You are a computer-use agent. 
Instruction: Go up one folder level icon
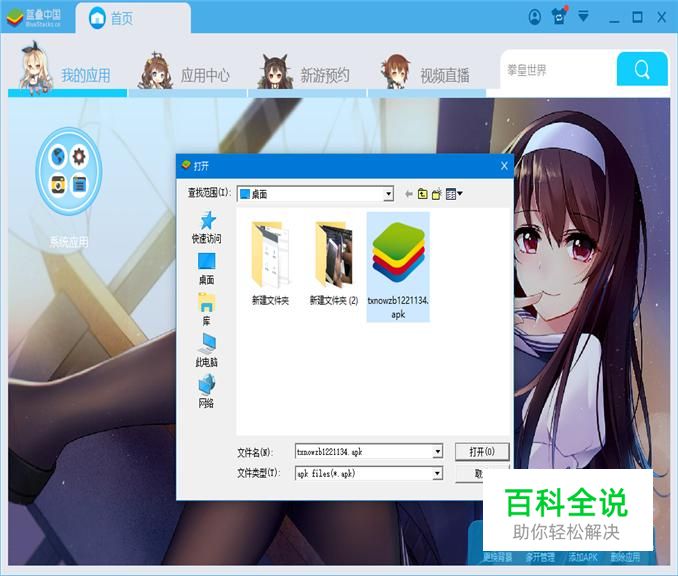(x=422, y=194)
